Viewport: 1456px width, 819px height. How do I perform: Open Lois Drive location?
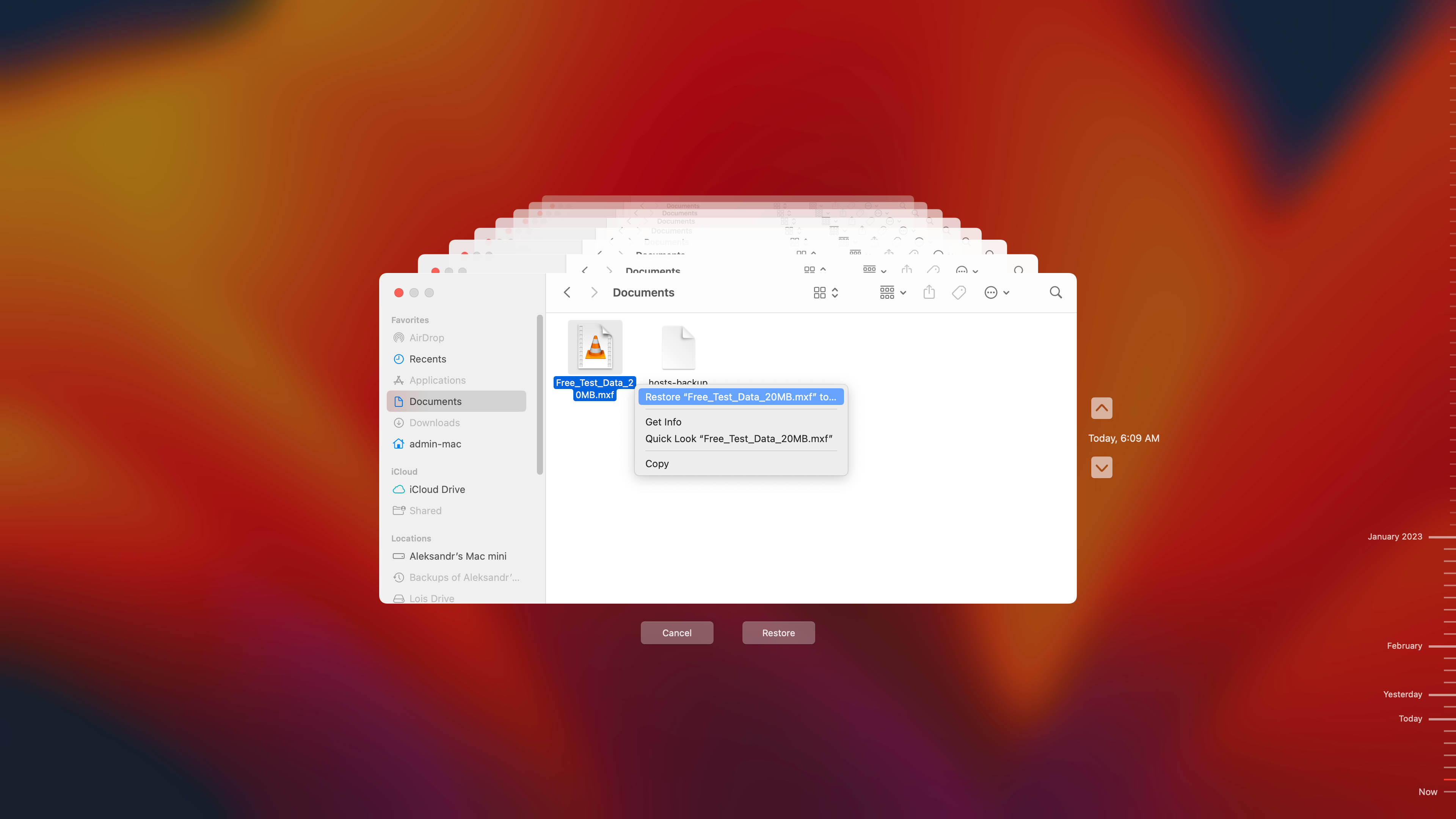[431, 597]
